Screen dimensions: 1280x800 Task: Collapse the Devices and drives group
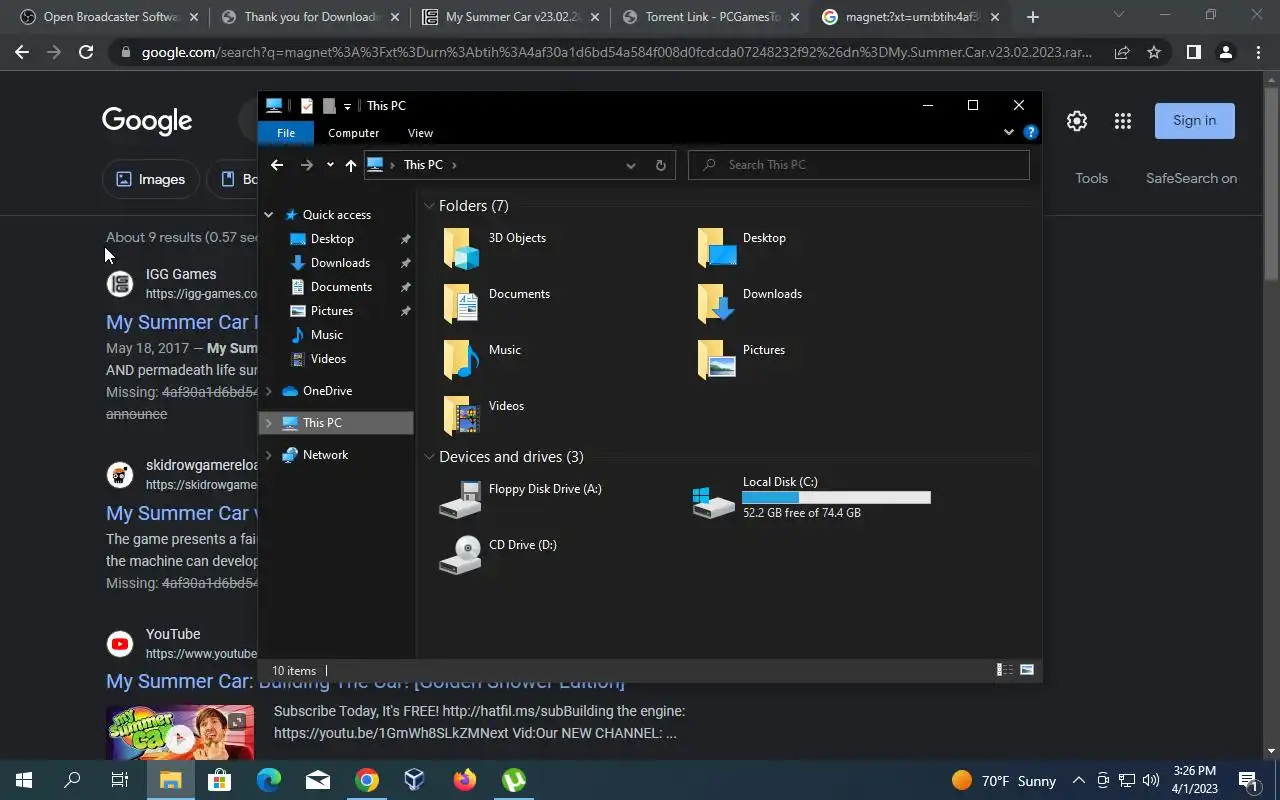(x=429, y=457)
